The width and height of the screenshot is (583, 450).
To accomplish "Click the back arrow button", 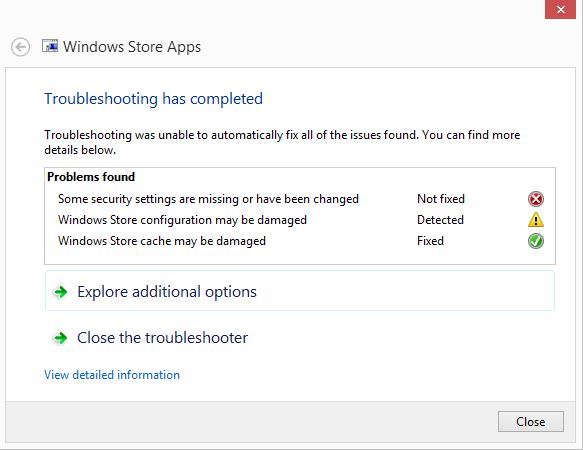I will point(20,47).
